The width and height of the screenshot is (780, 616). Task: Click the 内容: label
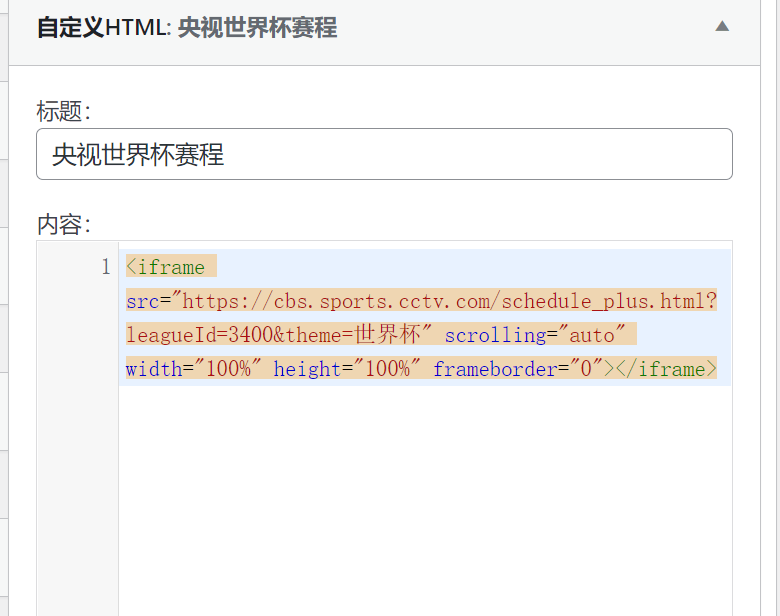pyautogui.click(x=64, y=224)
